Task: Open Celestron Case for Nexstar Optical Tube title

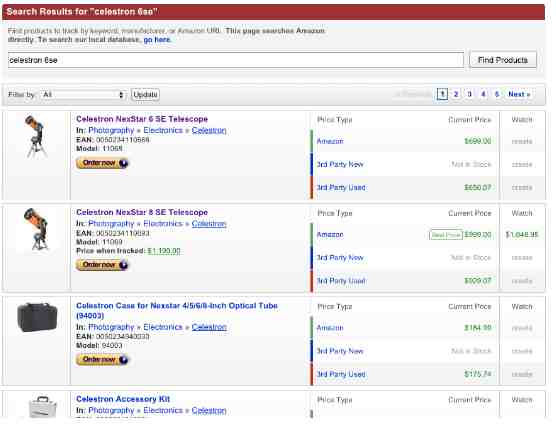Action: click(x=177, y=311)
